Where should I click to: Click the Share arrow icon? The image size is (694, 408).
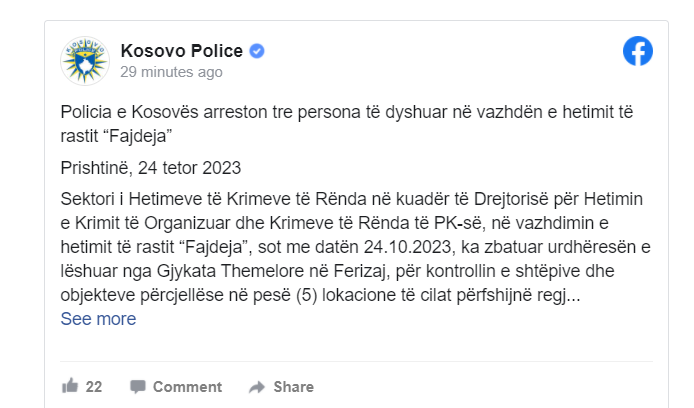(x=257, y=387)
